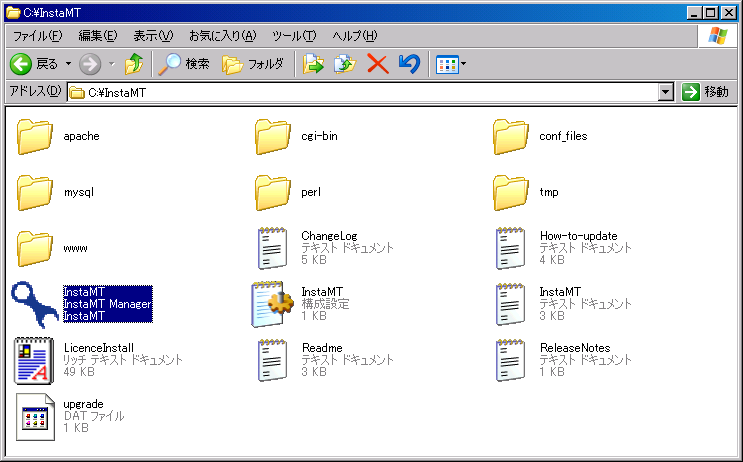Click the 'mysql' folder name label
Viewport: 743px width, 462px height.
tap(79, 192)
